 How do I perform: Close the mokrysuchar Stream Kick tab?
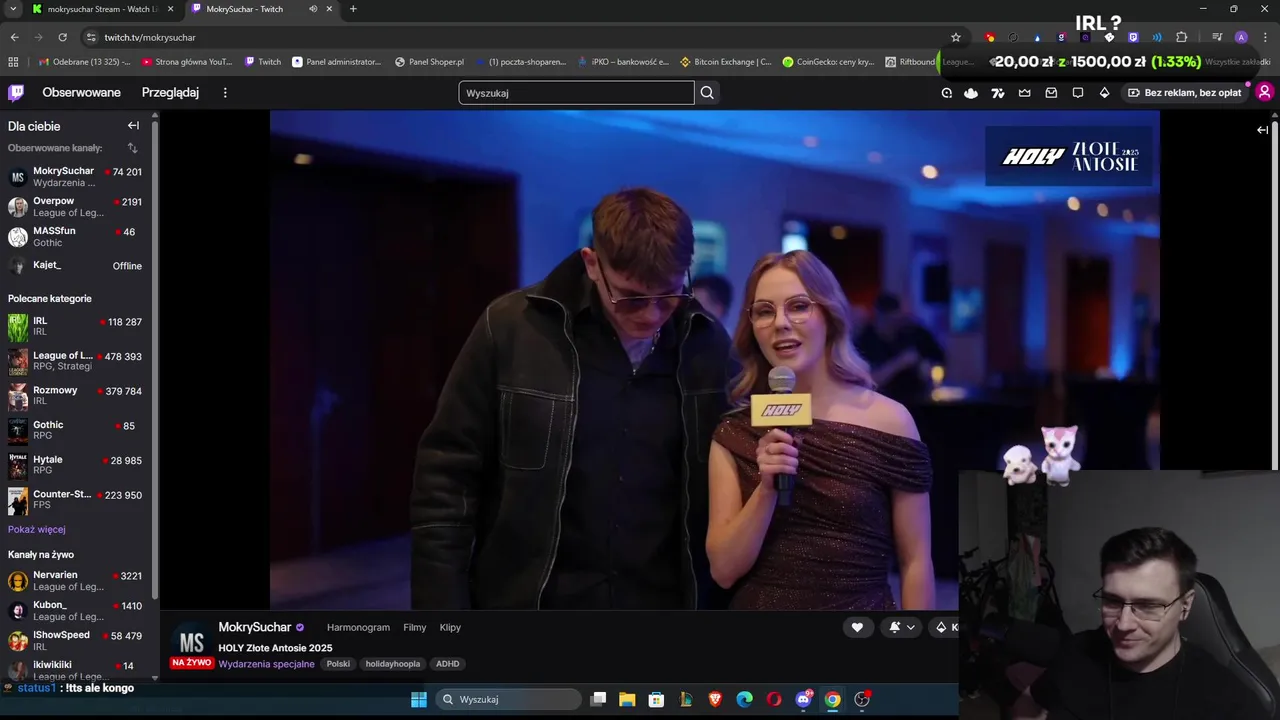click(x=170, y=9)
